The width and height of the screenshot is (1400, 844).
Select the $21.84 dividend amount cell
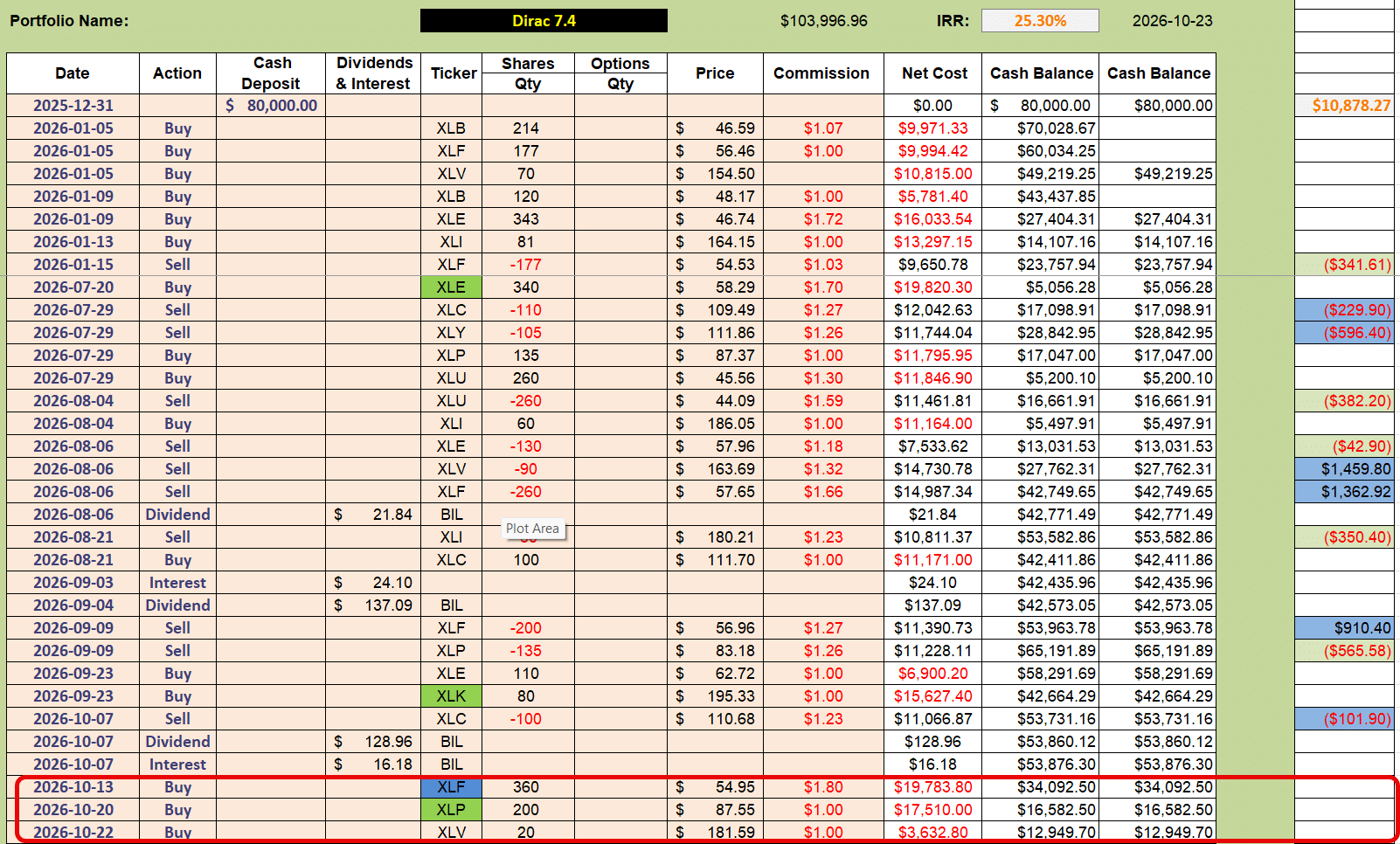coord(373,515)
